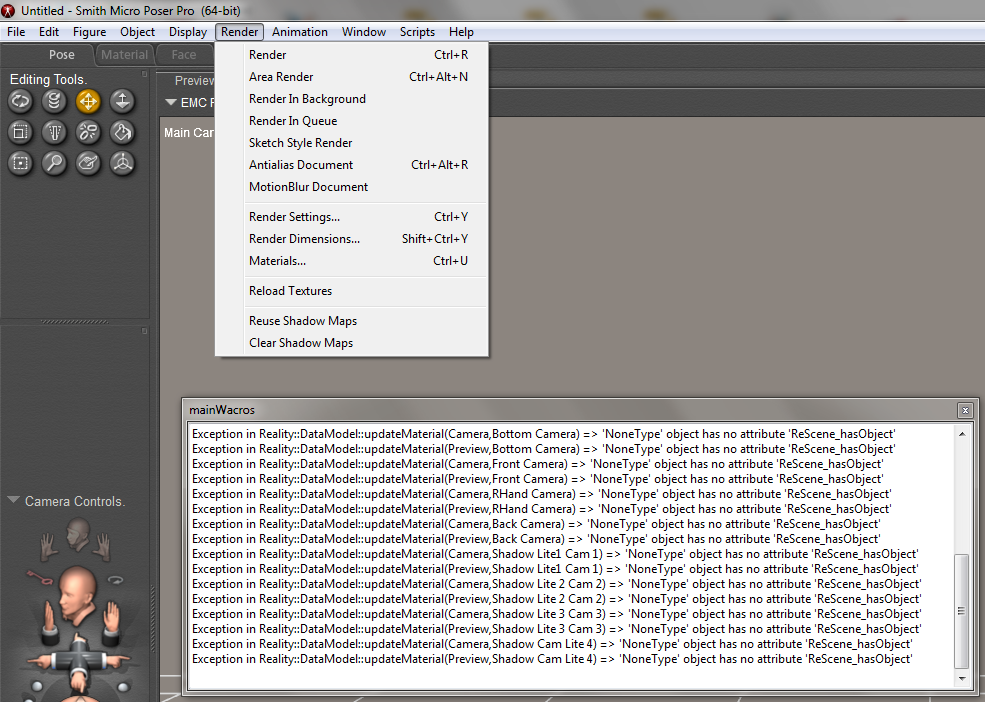Screen dimensions: 985x702
Task: Select the Morphing tool
Action: pos(88,163)
